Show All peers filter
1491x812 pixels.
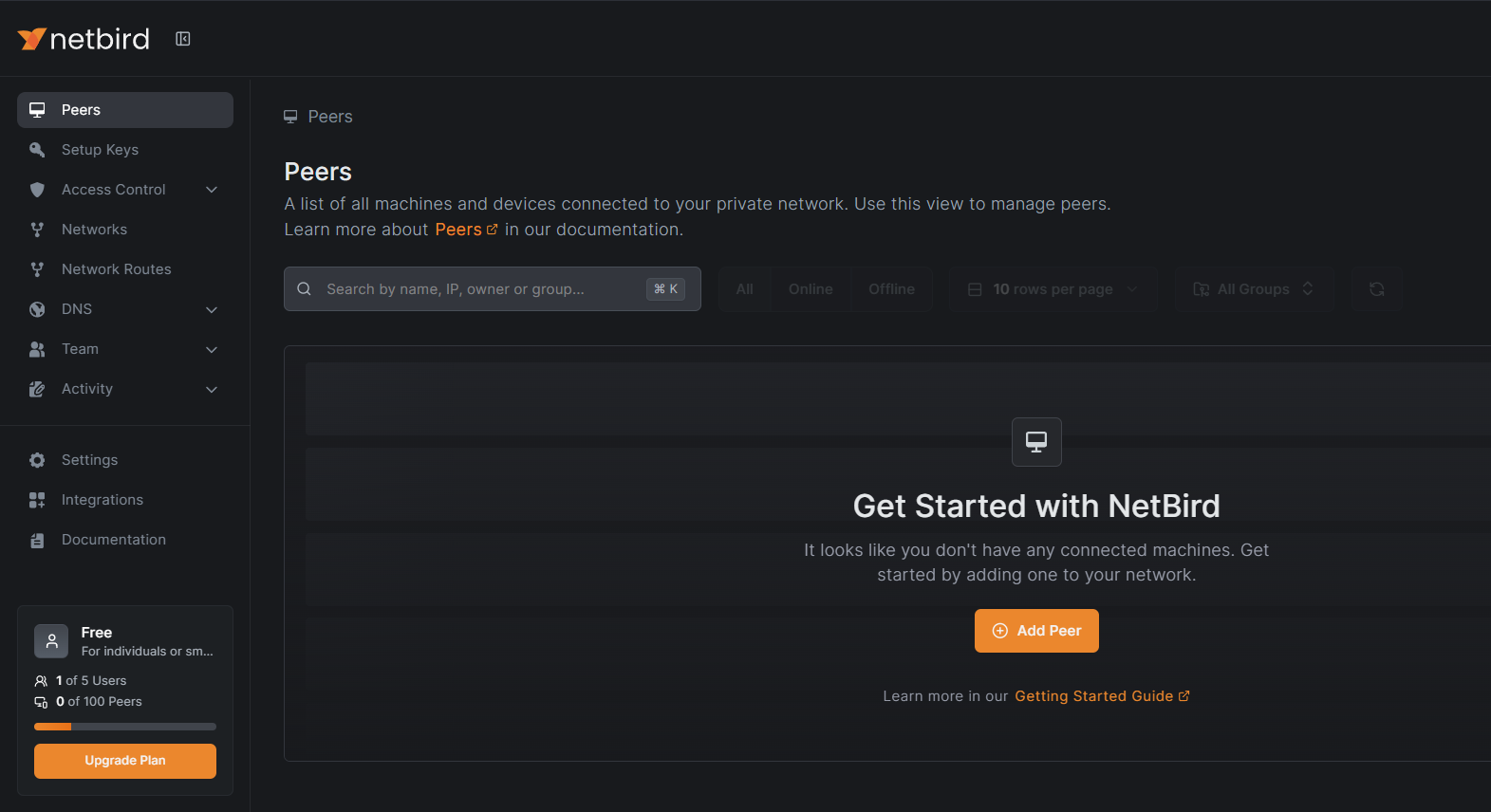(745, 289)
